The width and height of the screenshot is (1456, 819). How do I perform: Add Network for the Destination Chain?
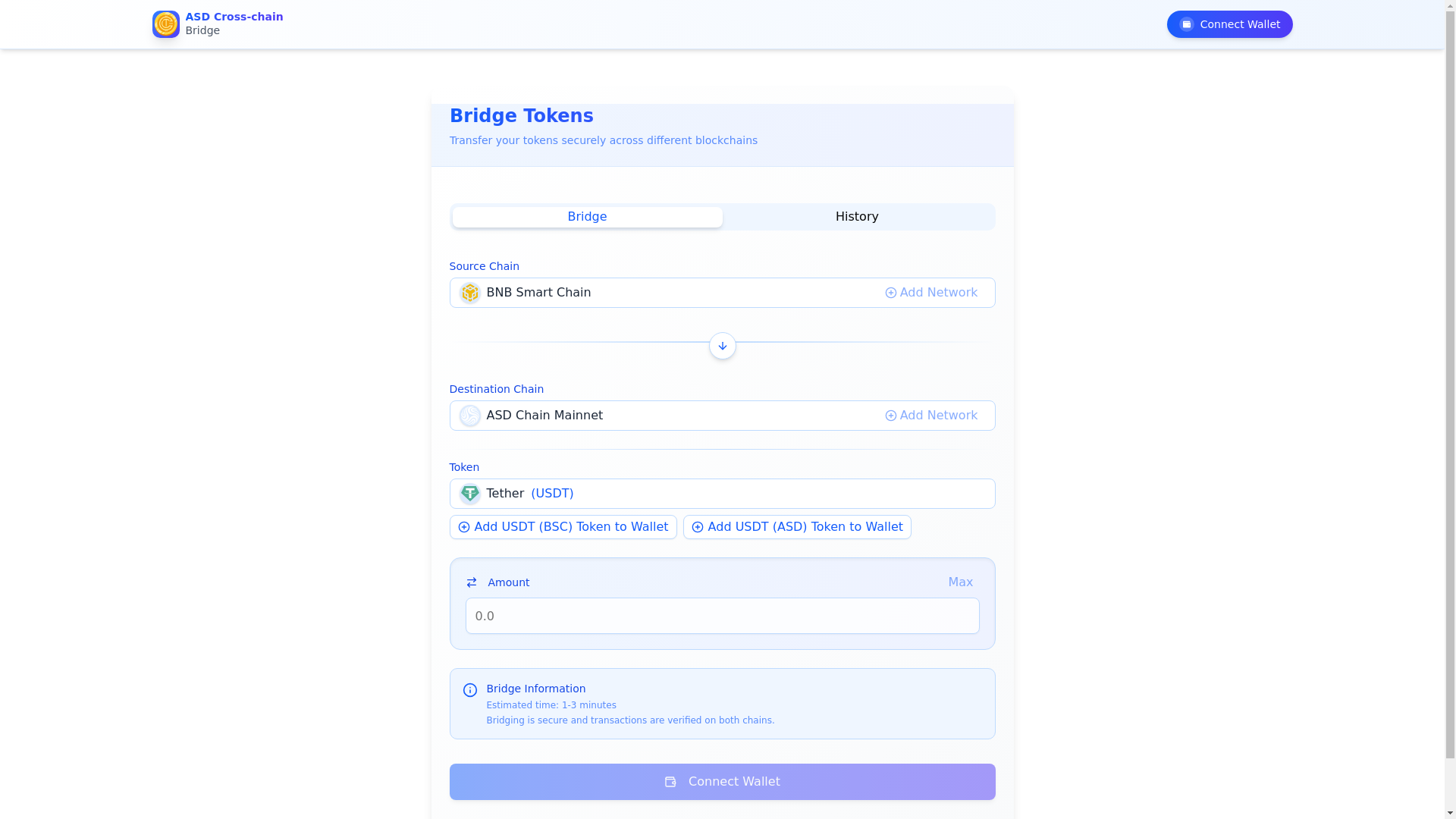[931, 416]
